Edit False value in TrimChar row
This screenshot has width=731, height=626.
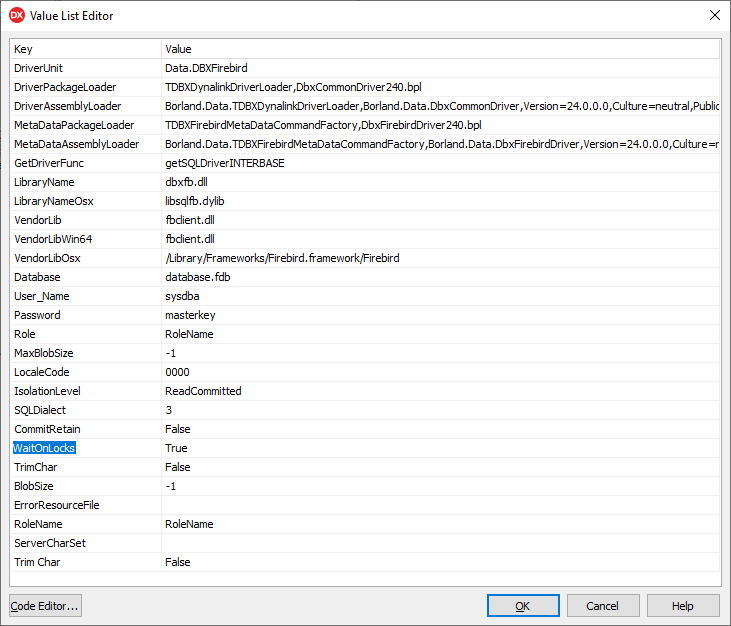click(x=441, y=467)
